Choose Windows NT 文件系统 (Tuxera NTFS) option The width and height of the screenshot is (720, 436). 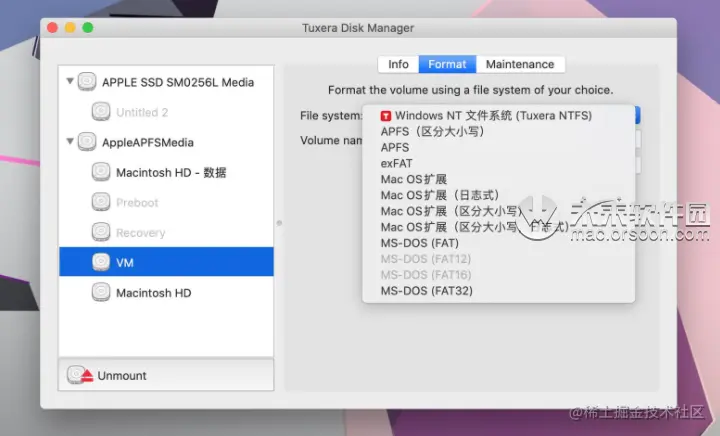pyautogui.click(x=498, y=116)
